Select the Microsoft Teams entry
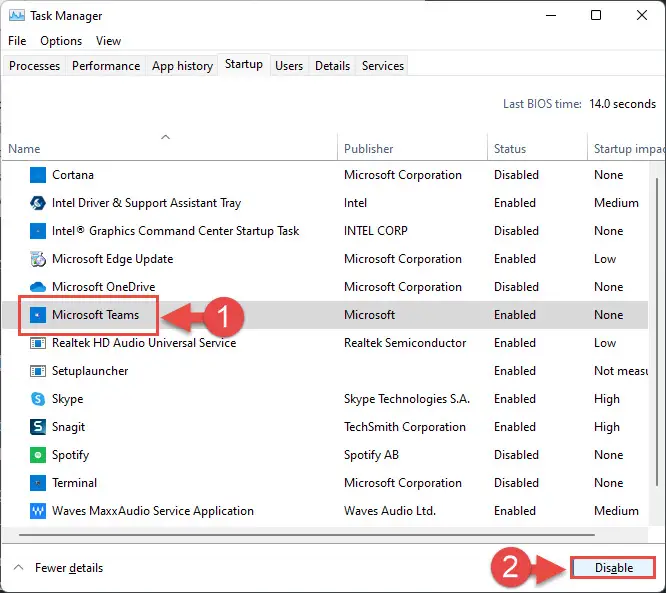This screenshot has width=666, height=593. [96, 315]
